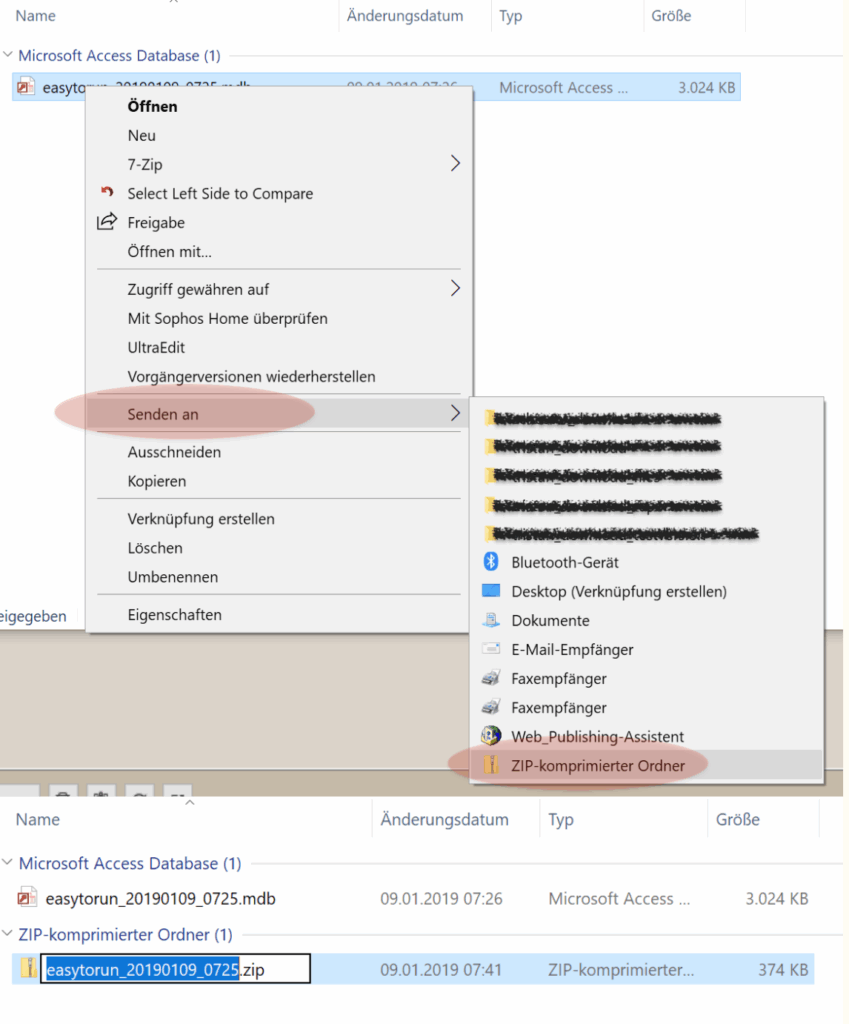Click the Bluetooth-Gerät icon
This screenshot has height=1024, width=849.
[491, 562]
